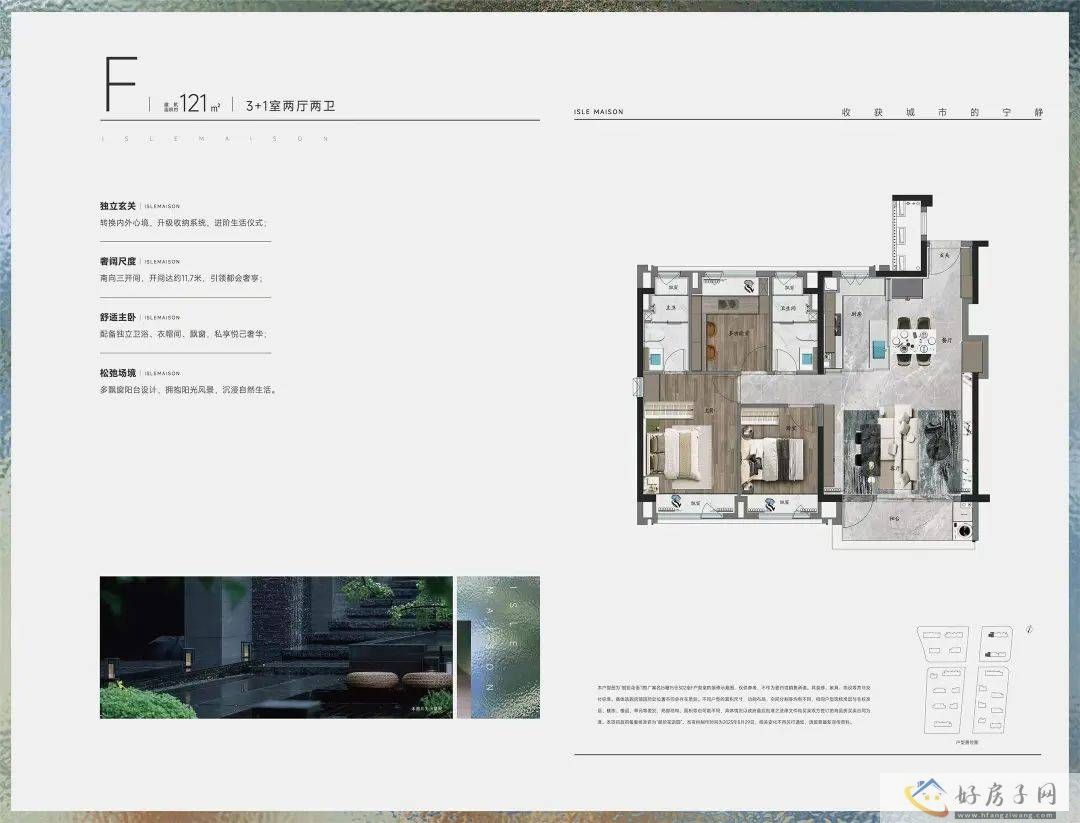Click the courtyard landscape photo
The width and height of the screenshot is (1080, 823).
[276, 647]
